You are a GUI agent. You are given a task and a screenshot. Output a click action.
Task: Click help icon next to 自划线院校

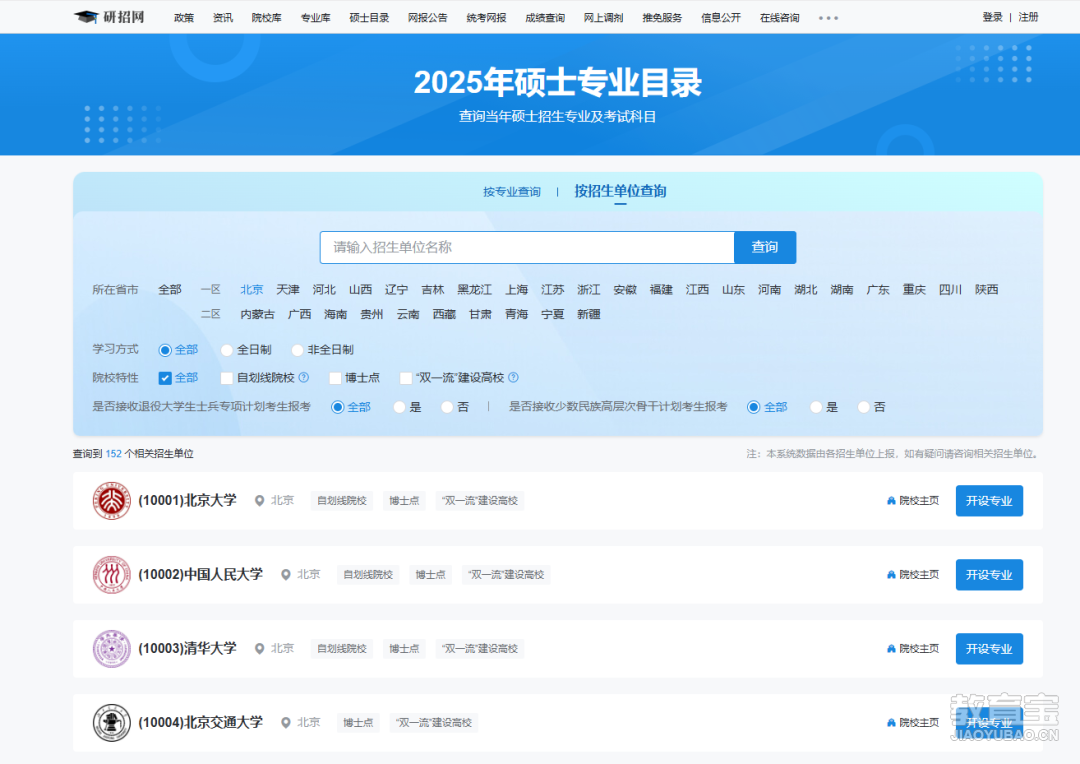[304, 378]
